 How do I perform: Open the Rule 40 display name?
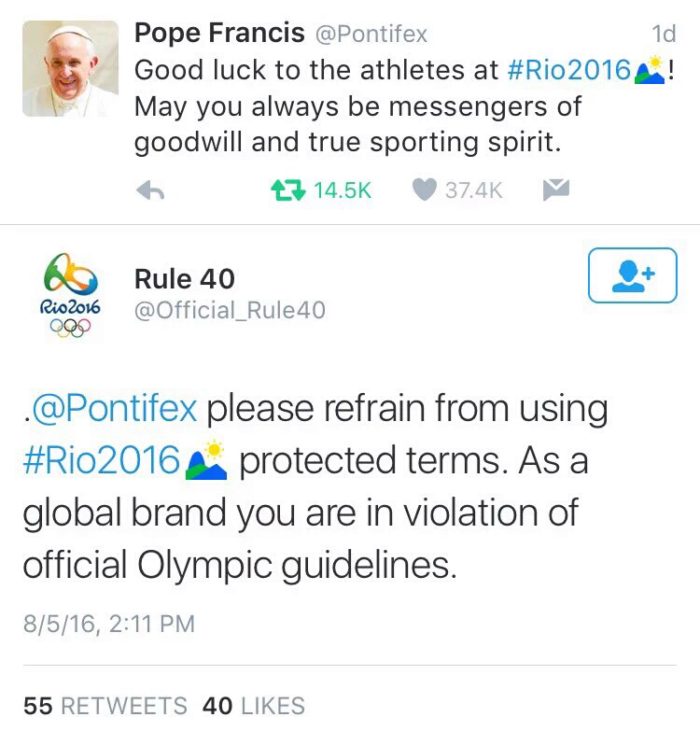(185, 279)
